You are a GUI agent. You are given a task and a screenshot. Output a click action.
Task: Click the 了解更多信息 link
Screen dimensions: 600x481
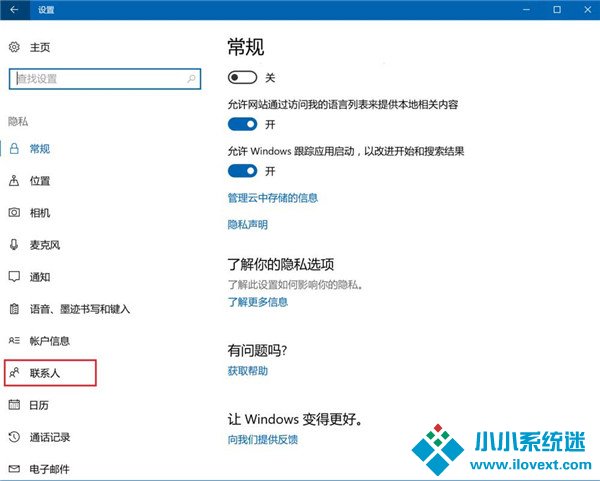258,302
